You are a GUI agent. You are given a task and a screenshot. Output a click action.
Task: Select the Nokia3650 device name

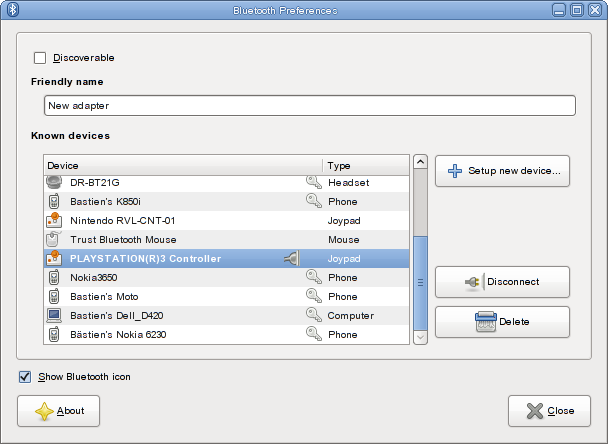click(93, 278)
